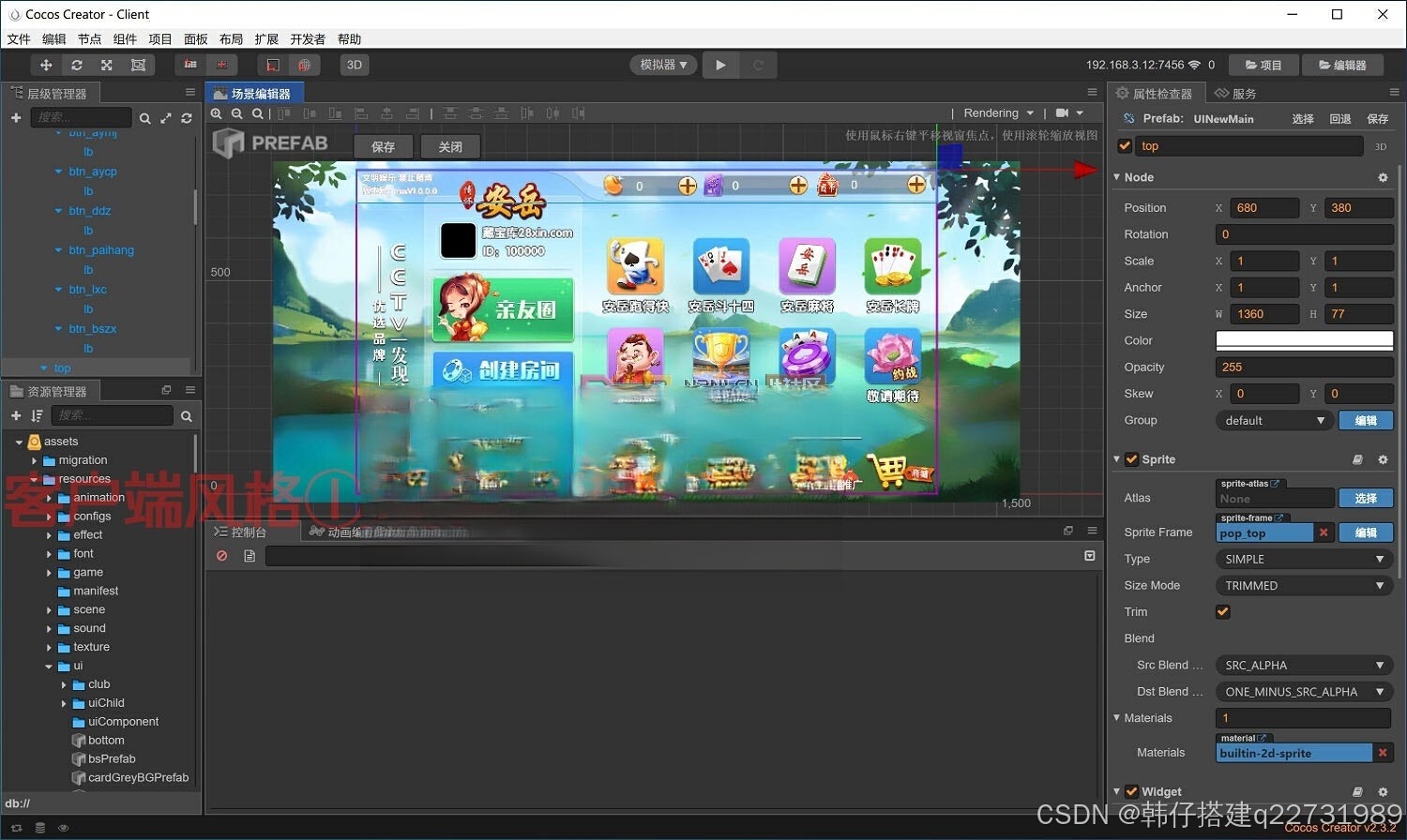
Task: Select the scale tool in top toolbar
Action: [x=107, y=65]
